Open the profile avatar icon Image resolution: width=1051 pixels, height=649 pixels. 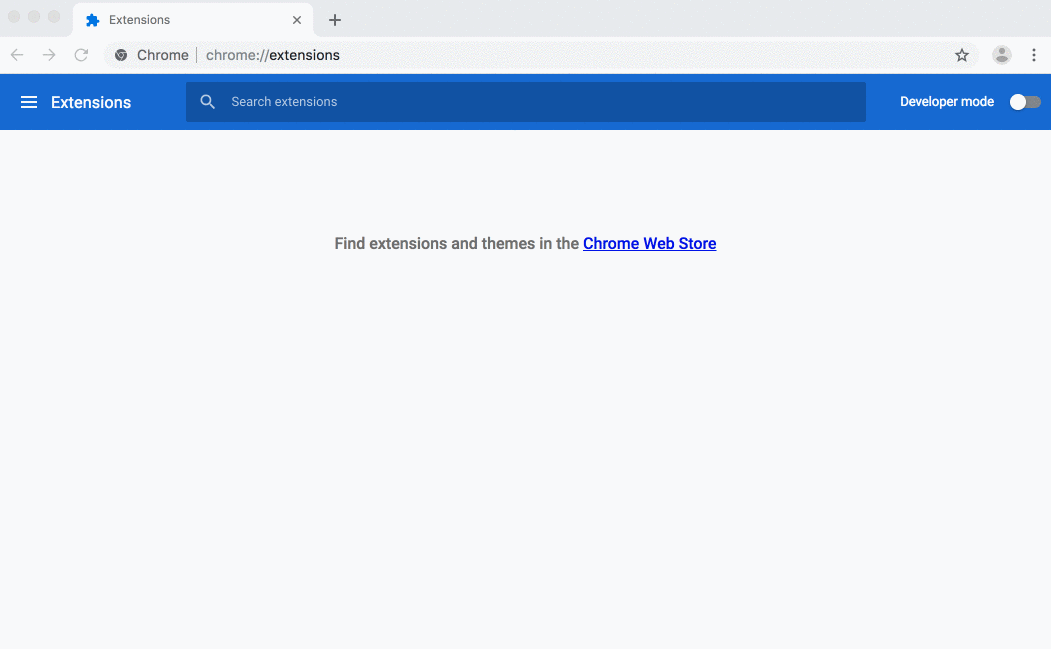tap(1001, 55)
